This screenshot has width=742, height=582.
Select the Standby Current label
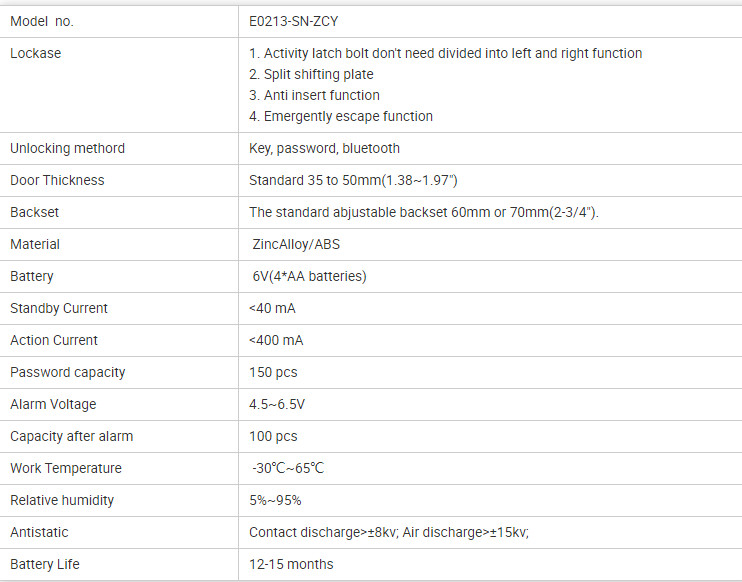click(59, 308)
